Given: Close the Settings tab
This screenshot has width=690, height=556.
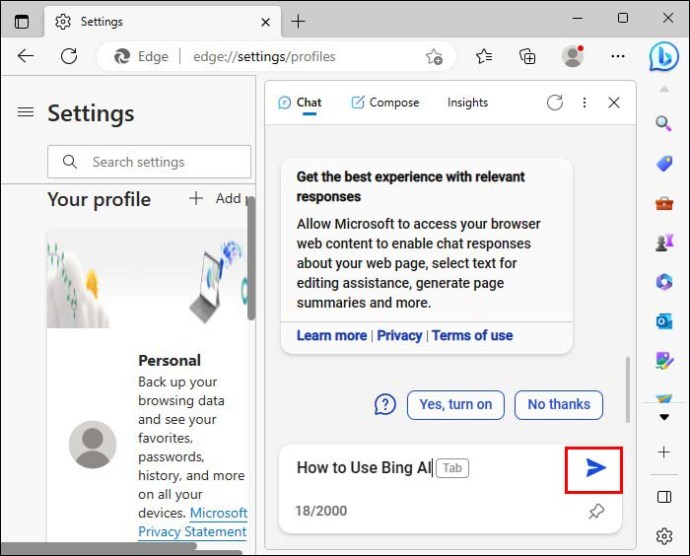Looking at the screenshot, I should point(265,22).
